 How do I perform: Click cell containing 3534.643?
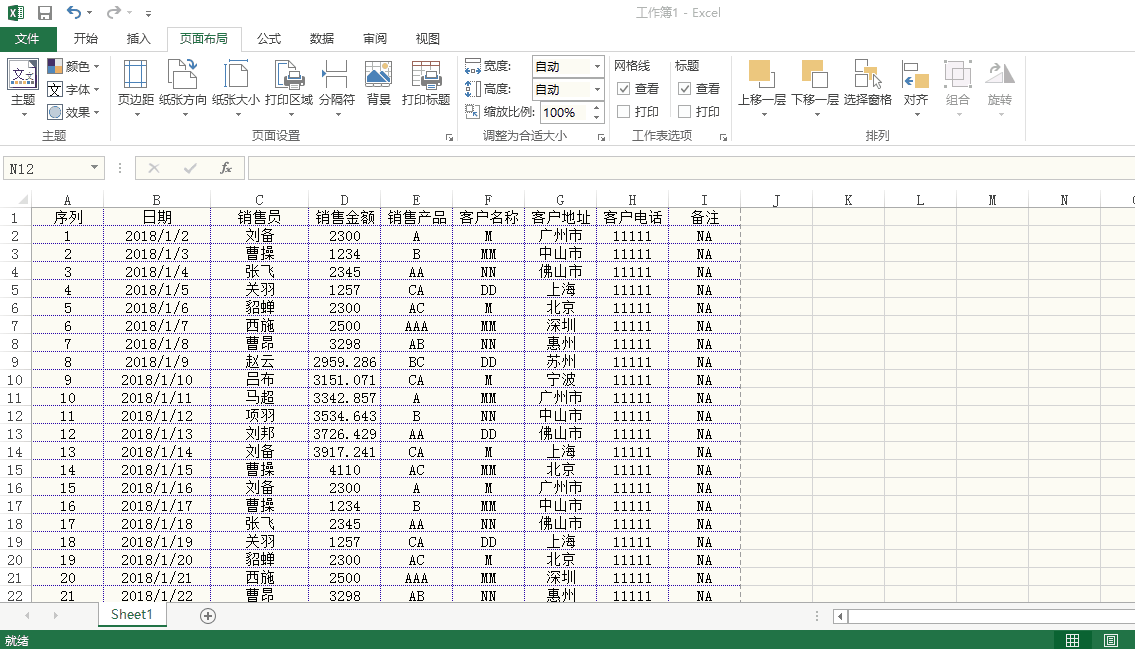[x=345, y=416]
